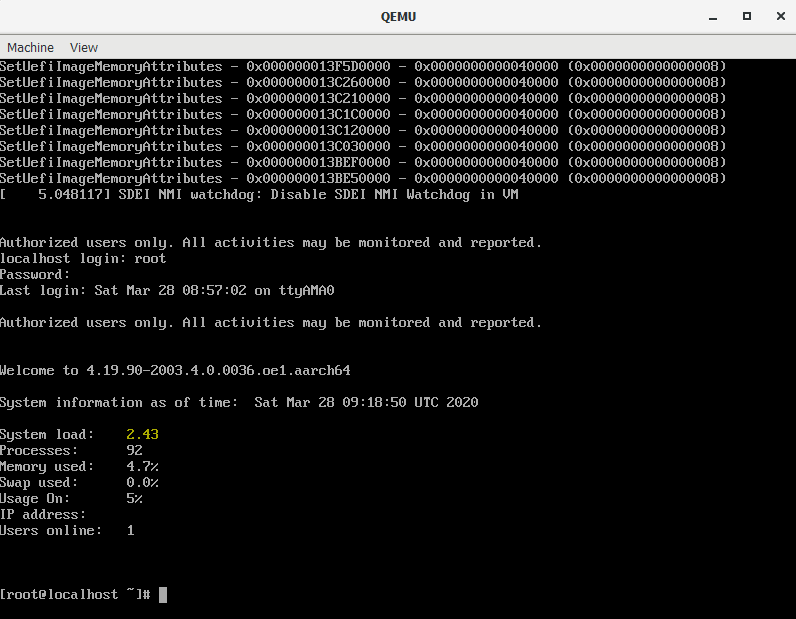Open the View menu
796x619 pixels.
coord(84,47)
